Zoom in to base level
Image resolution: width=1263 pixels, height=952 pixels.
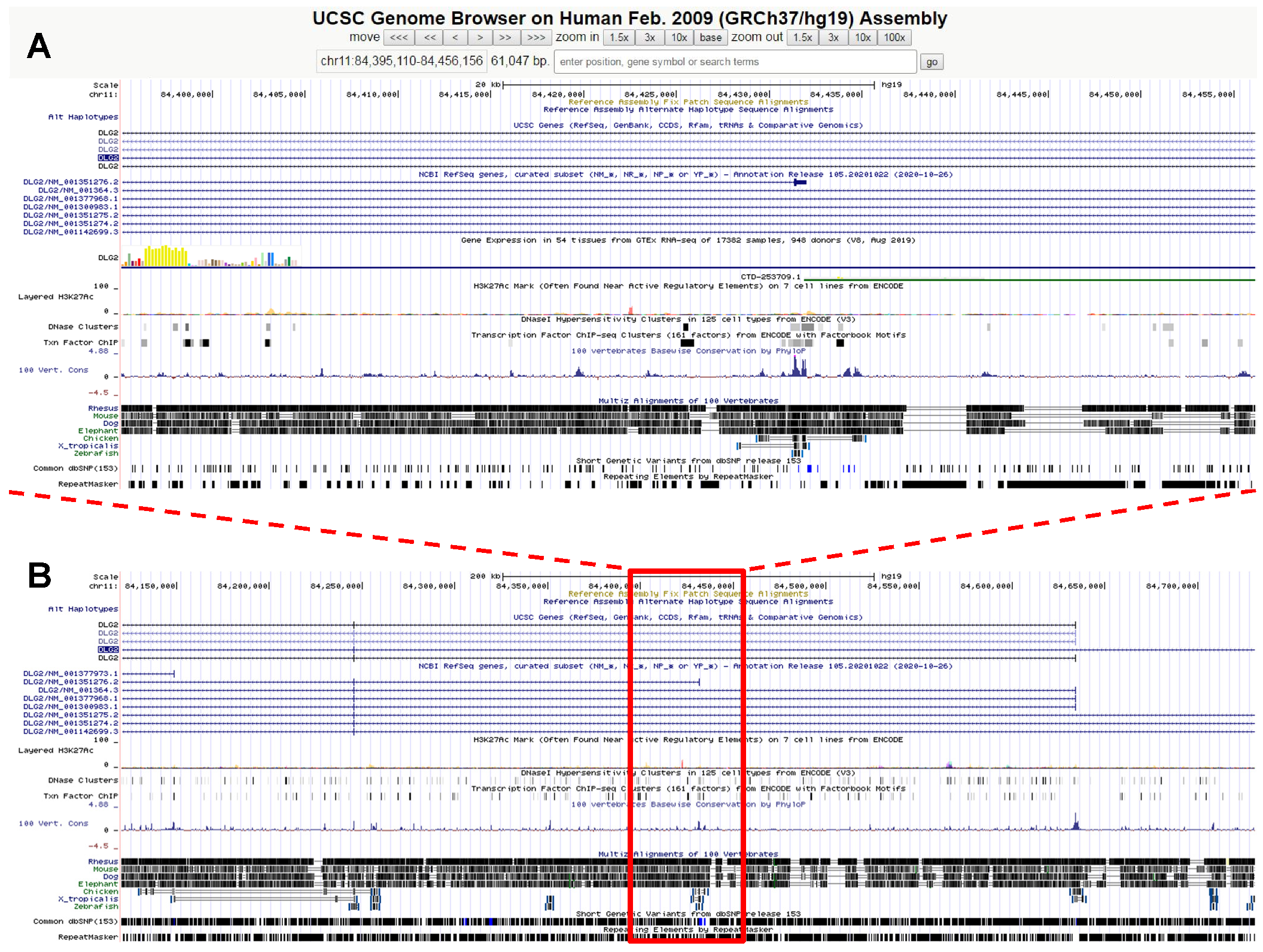[x=711, y=38]
